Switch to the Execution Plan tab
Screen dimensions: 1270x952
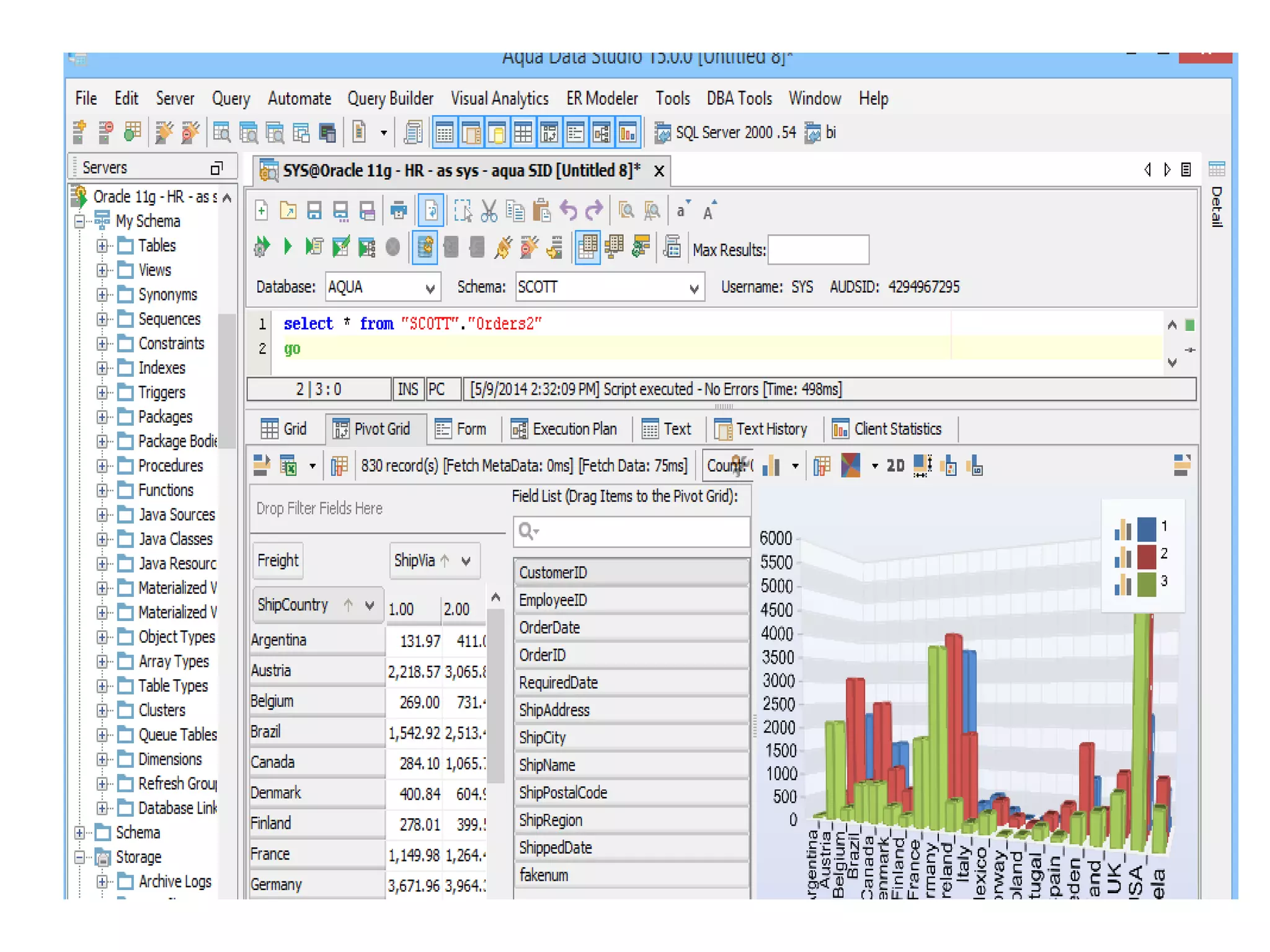pyautogui.click(x=564, y=429)
